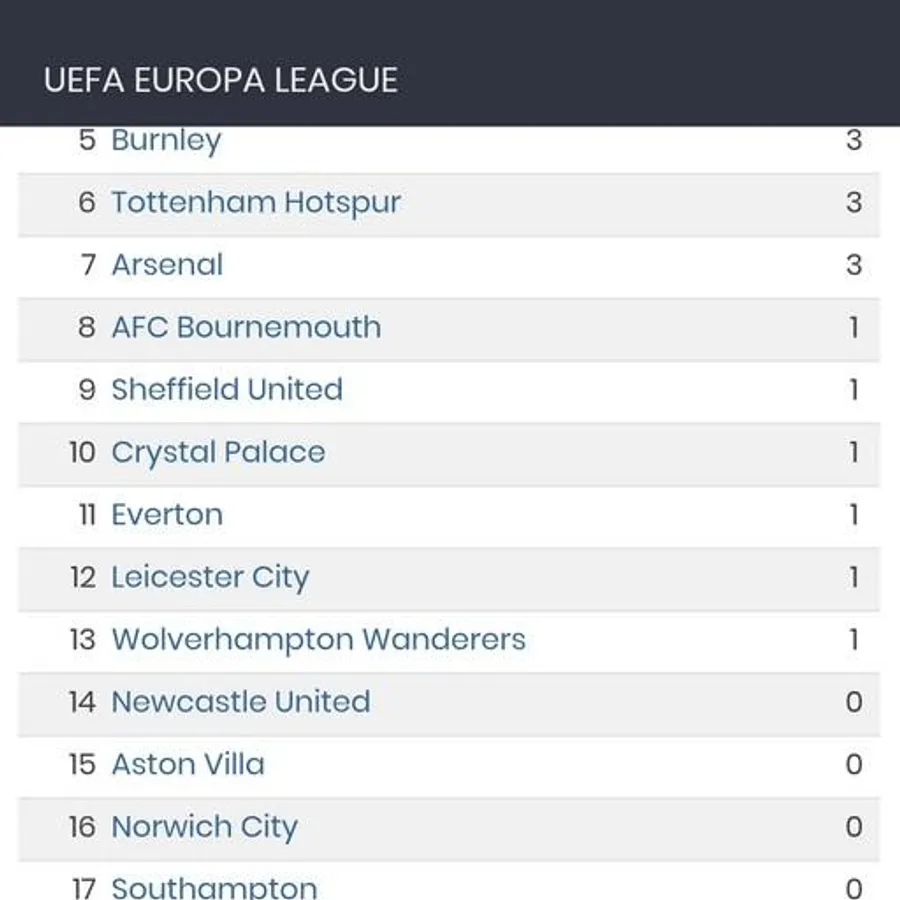Click on Everton in the list

pyautogui.click(x=167, y=514)
